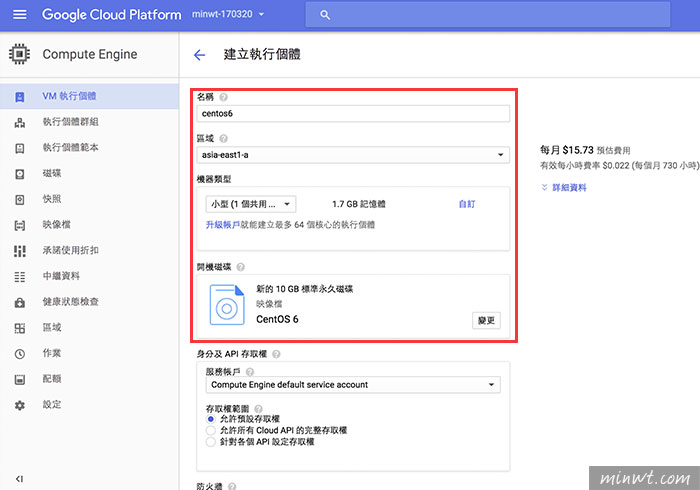Go back with the left arrow
700x490 pixels.
[199, 55]
